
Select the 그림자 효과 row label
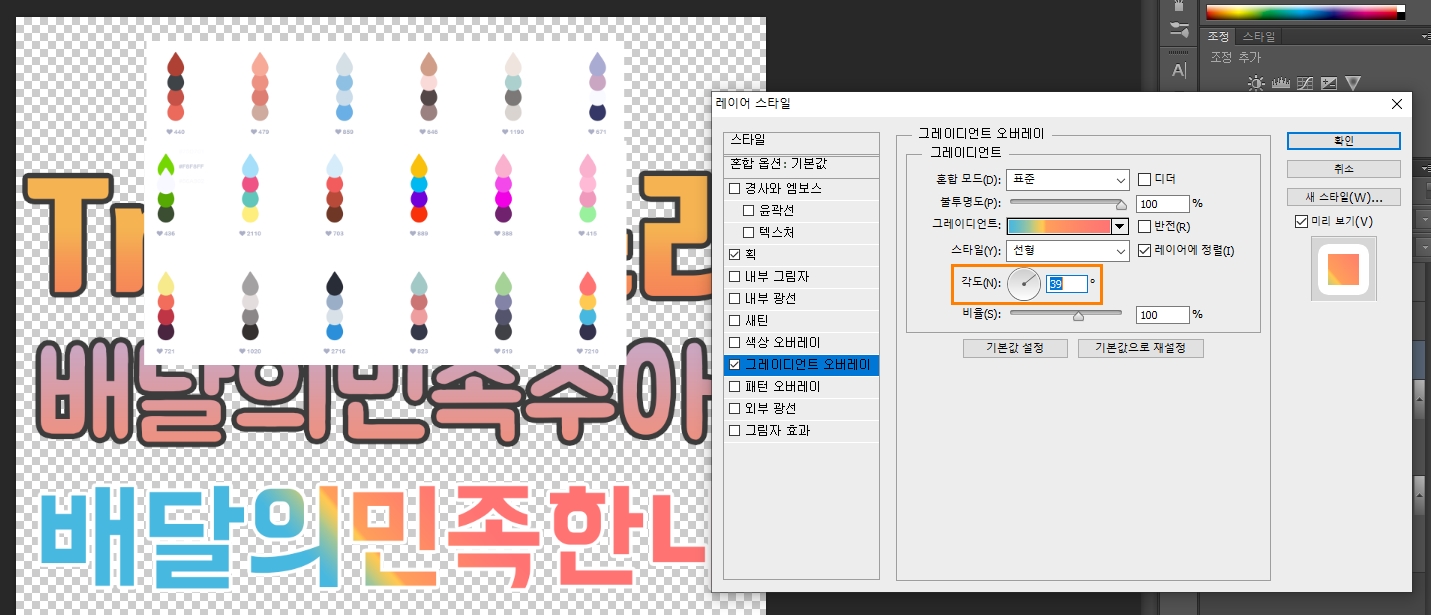pyautogui.click(x=777, y=430)
